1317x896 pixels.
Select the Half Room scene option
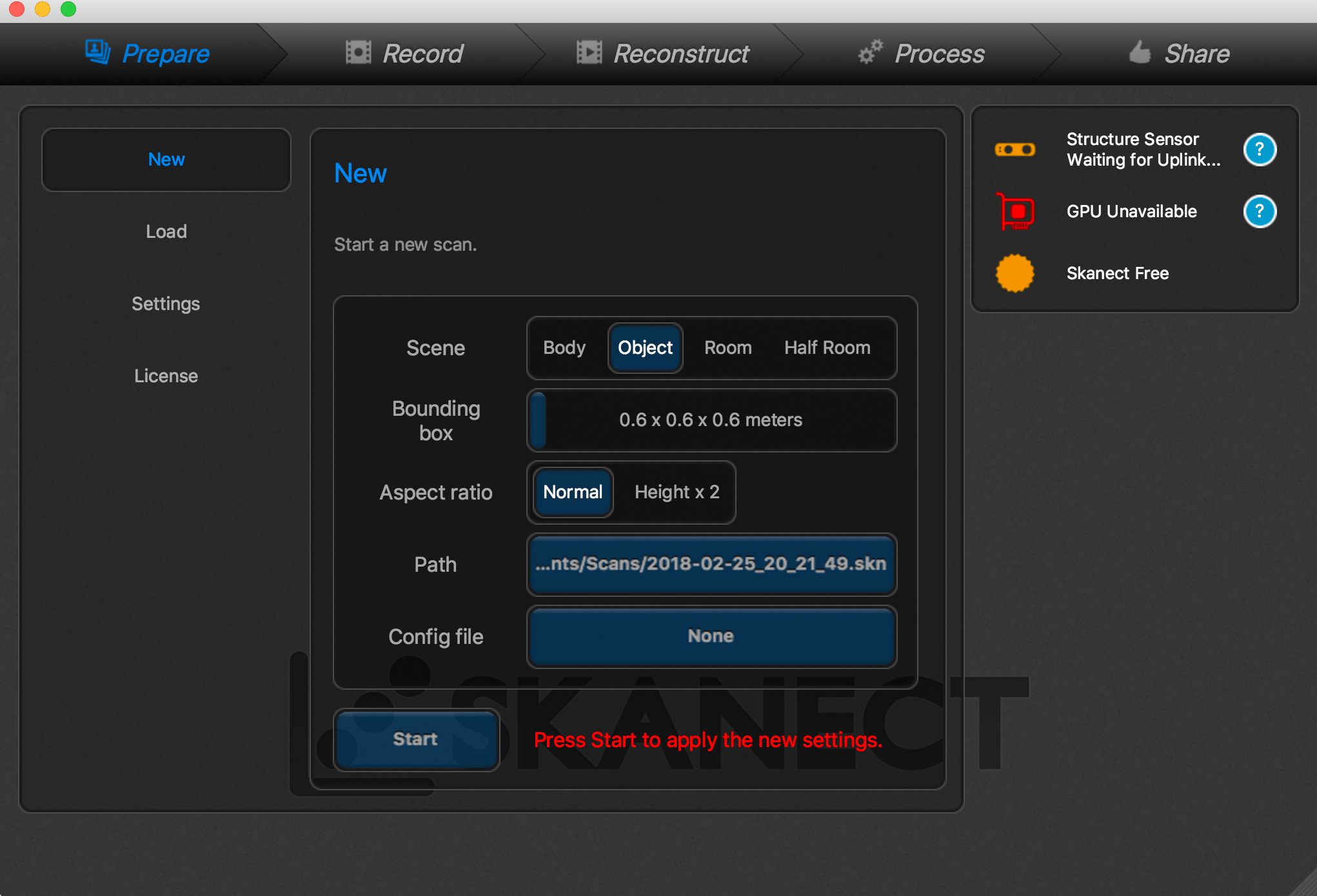(x=827, y=348)
